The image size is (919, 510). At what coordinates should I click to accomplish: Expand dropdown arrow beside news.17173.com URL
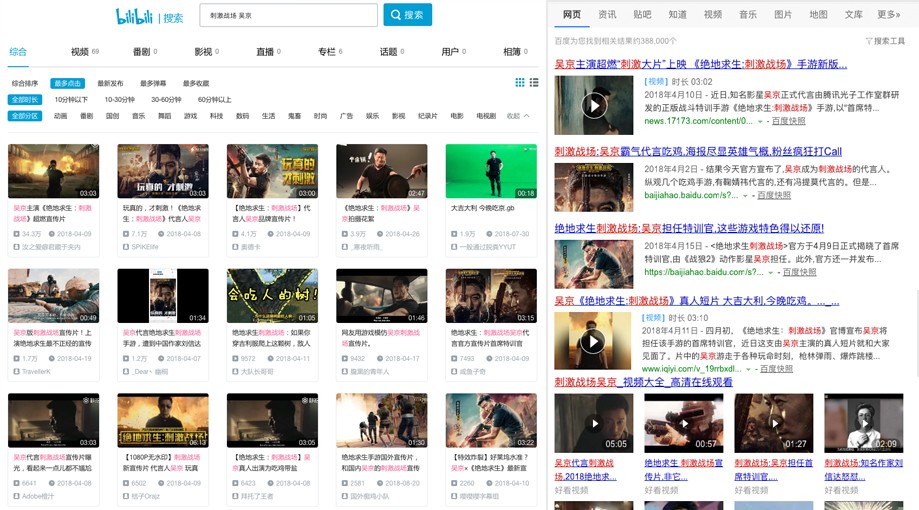pyautogui.click(x=760, y=121)
